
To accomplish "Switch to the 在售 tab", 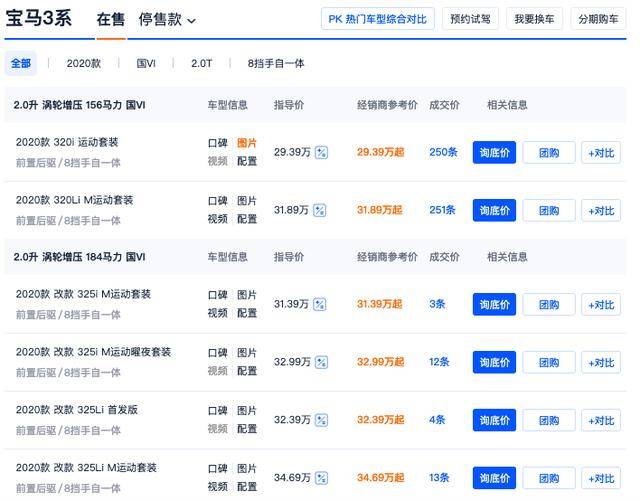I will coord(111,20).
